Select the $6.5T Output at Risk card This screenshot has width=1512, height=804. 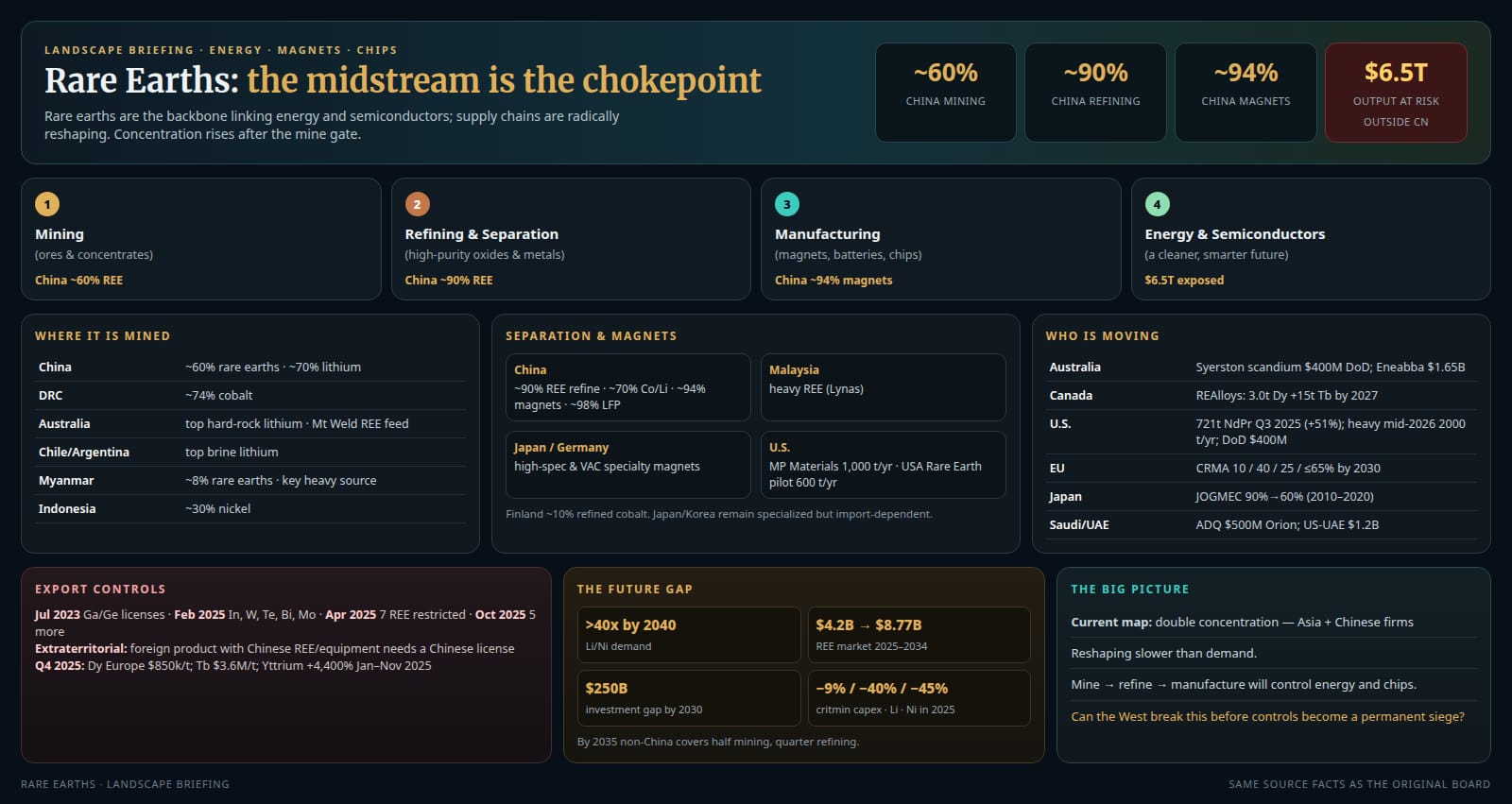[1396, 93]
